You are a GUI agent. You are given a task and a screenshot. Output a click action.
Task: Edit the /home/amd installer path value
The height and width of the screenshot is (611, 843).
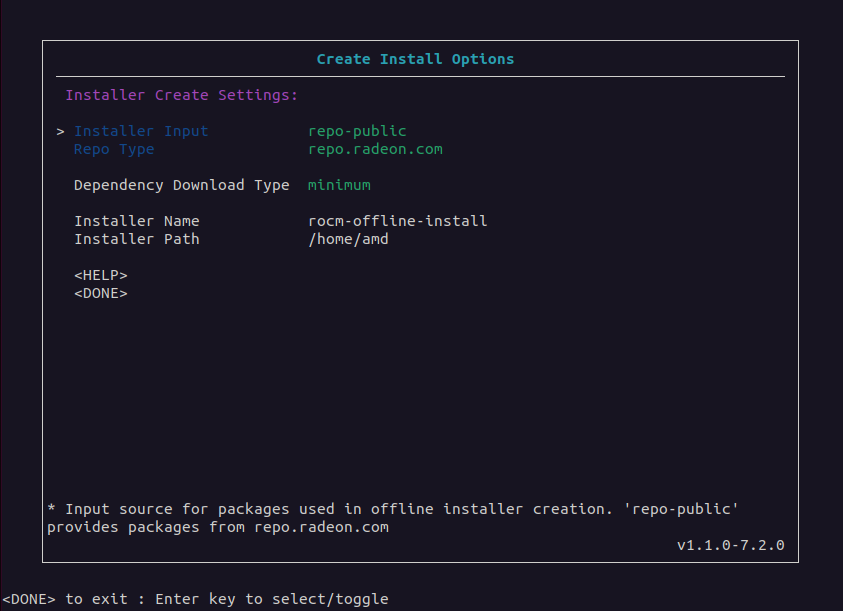(x=348, y=239)
